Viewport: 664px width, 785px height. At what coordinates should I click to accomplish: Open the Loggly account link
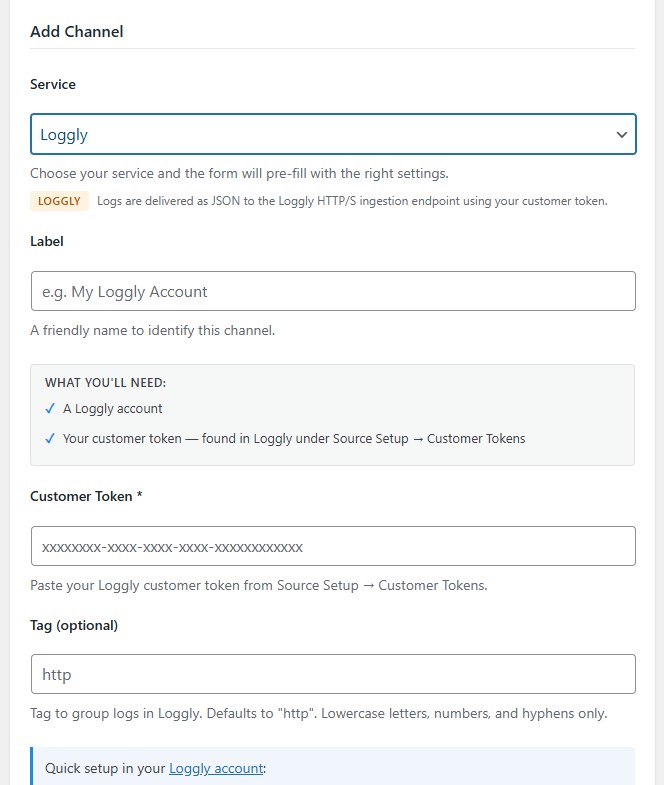[x=216, y=768]
